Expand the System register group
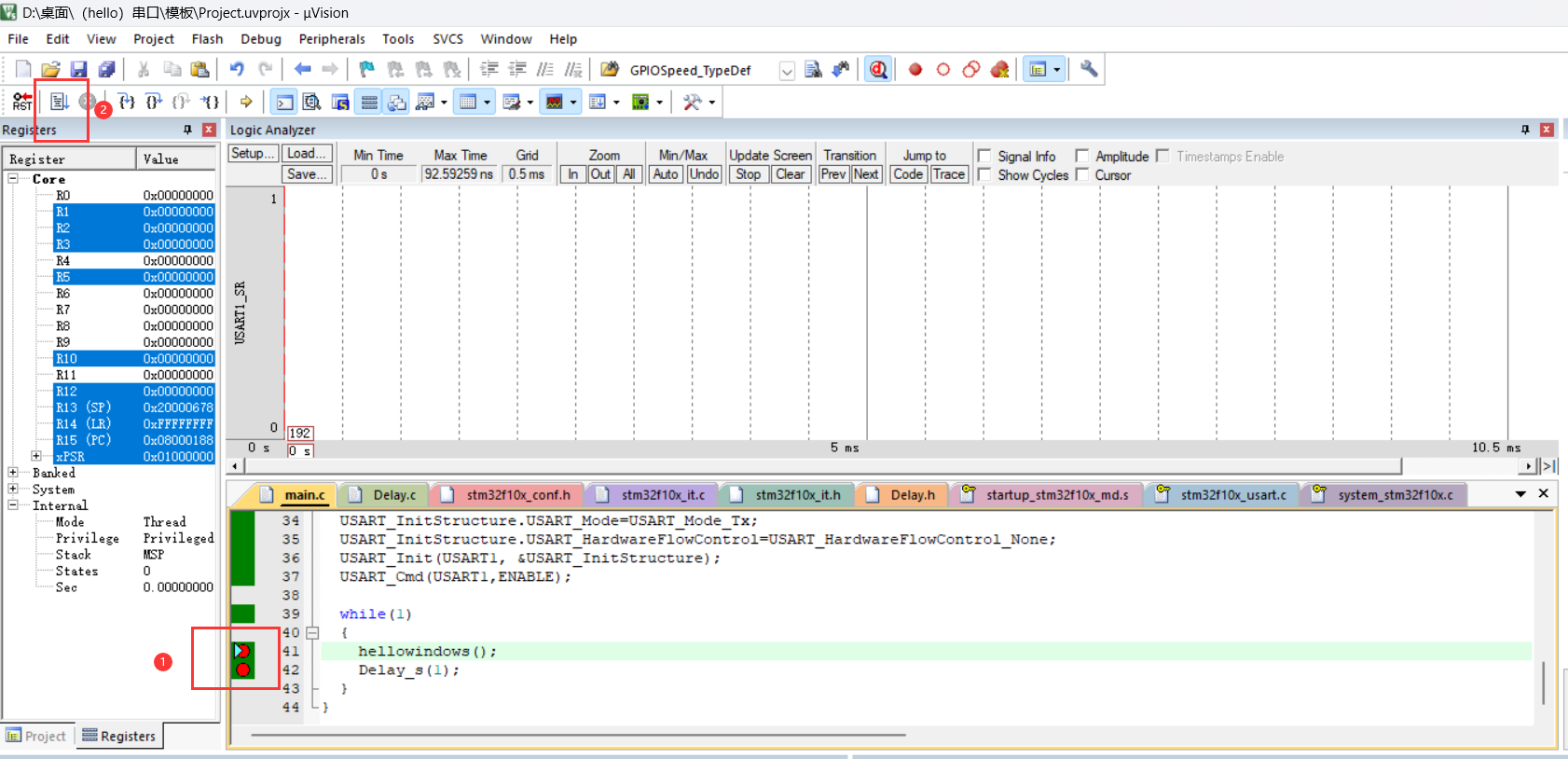Viewport: 1568px width, 759px height. [x=13, y=489]
